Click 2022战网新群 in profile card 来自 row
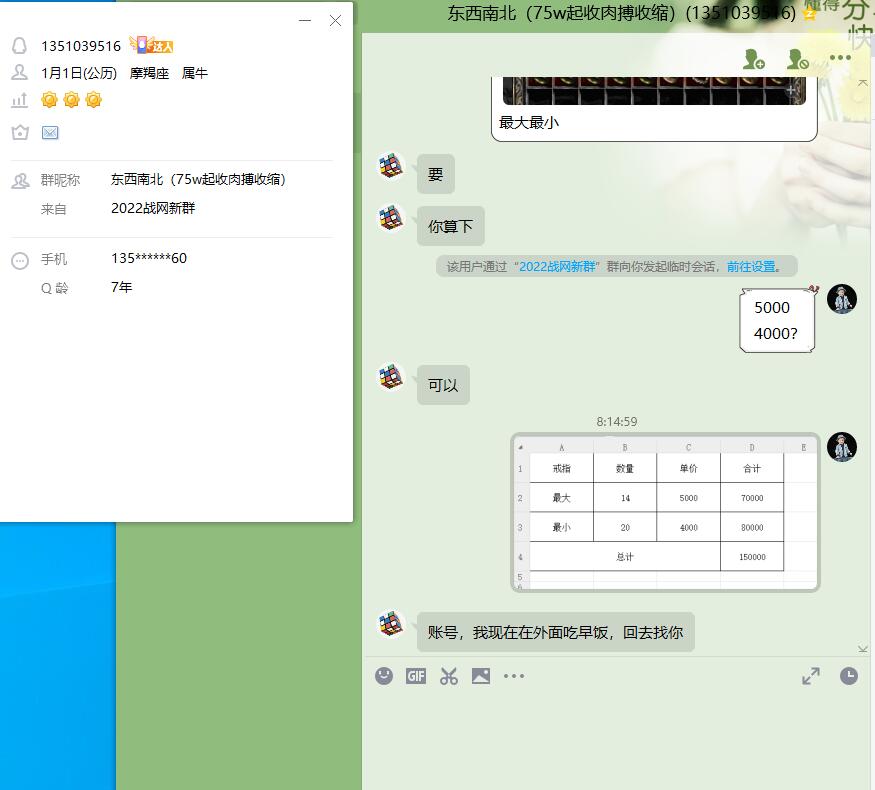 tap(155, 209)
